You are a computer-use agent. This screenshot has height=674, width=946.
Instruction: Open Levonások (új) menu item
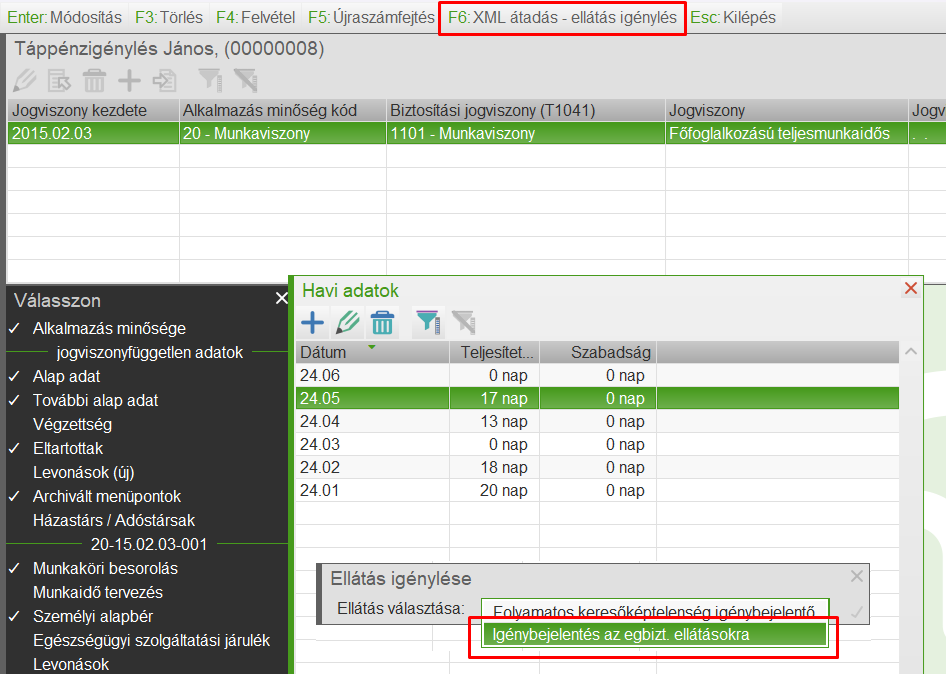tap(83, 472)
